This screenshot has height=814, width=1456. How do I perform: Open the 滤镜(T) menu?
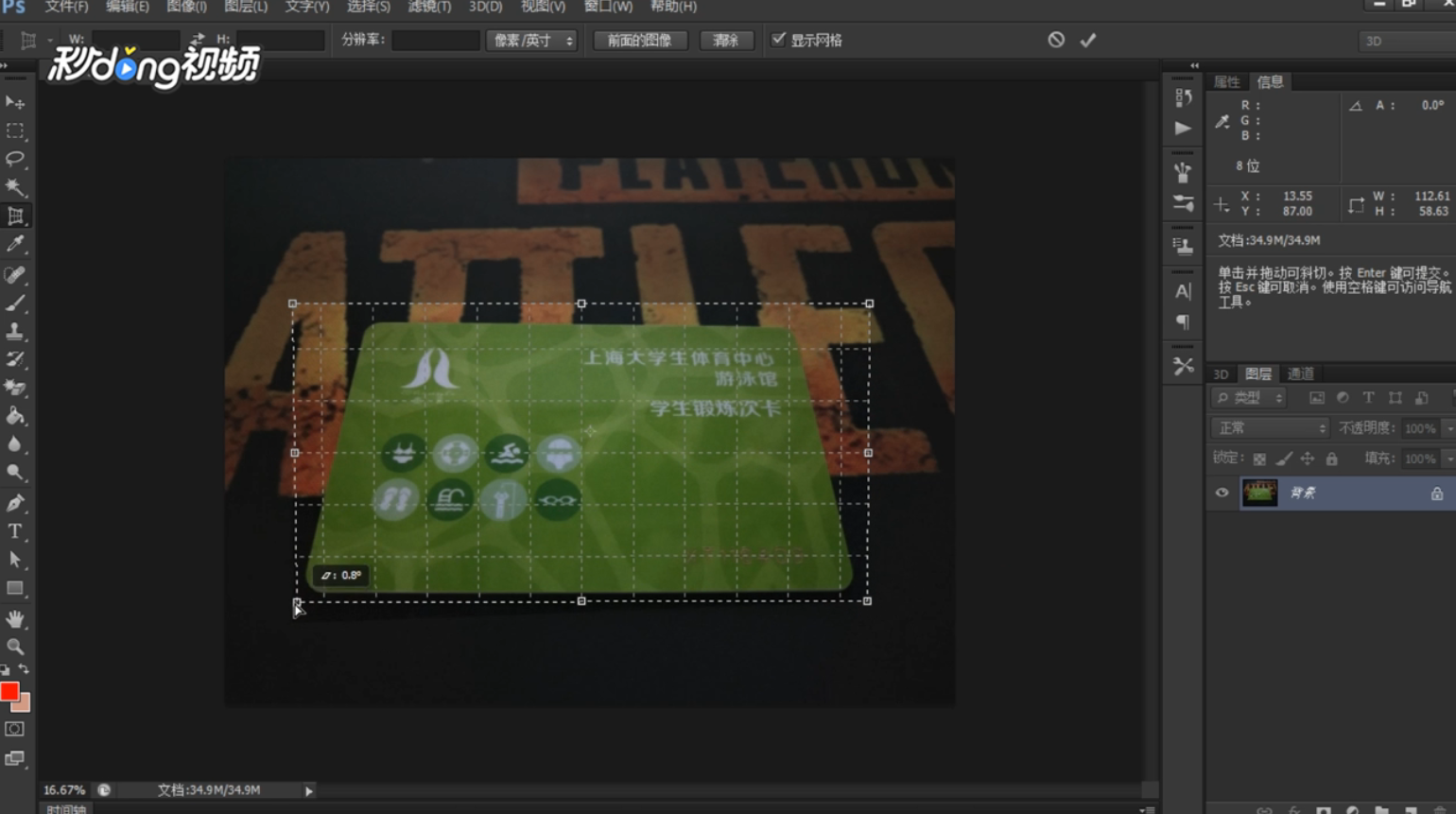429,7
